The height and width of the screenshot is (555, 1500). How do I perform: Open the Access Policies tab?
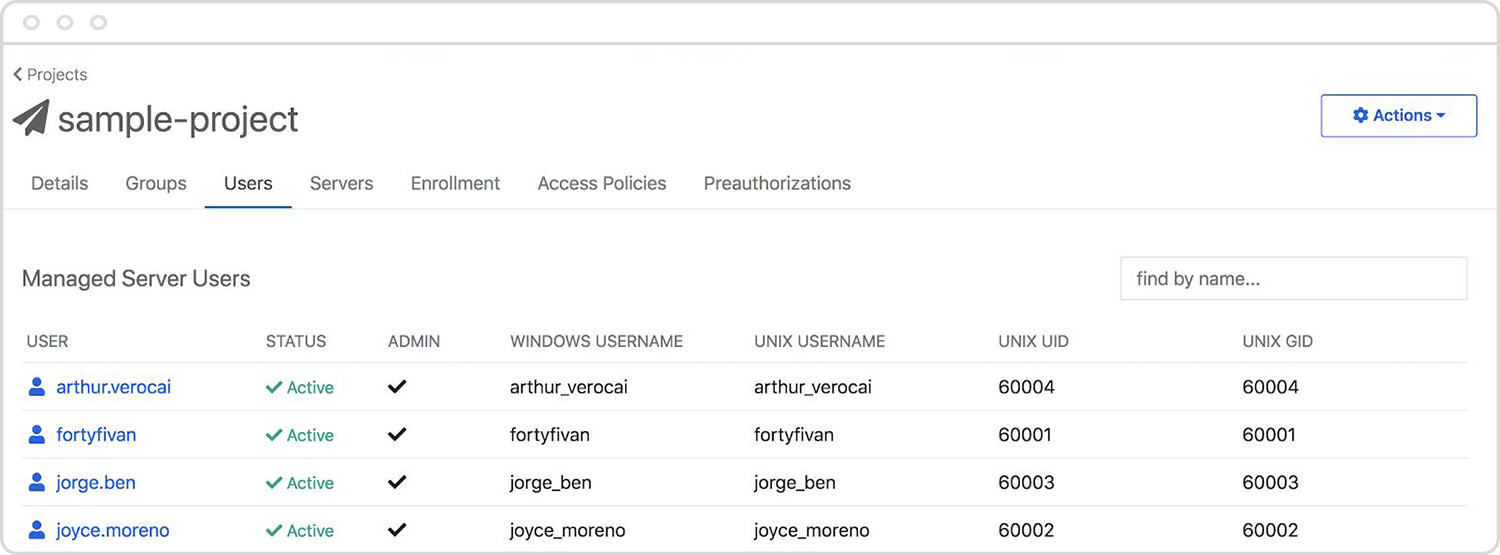tap(602, 183)
